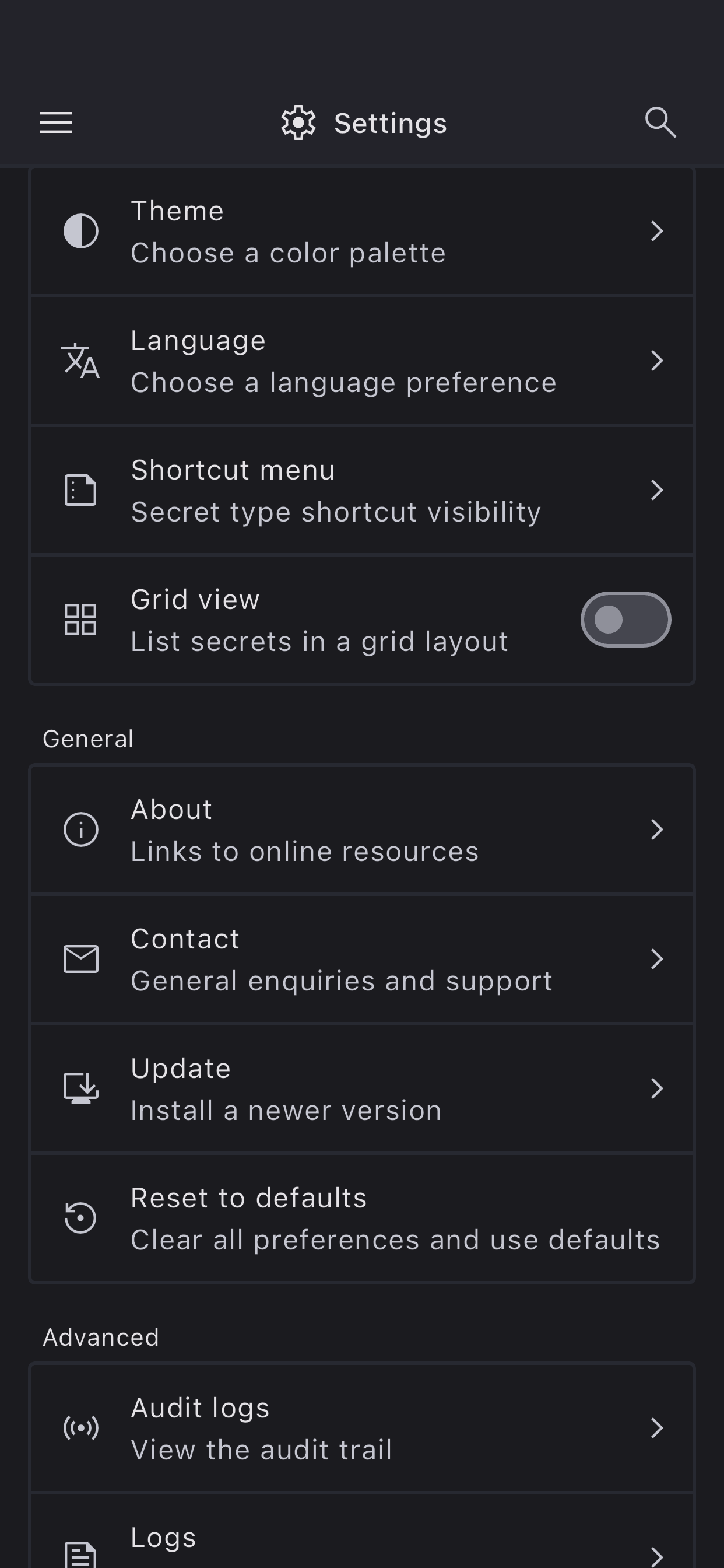Click the About info circle icon
Viewport: 724px width, 1568px height.
click(x=81, y=829)
